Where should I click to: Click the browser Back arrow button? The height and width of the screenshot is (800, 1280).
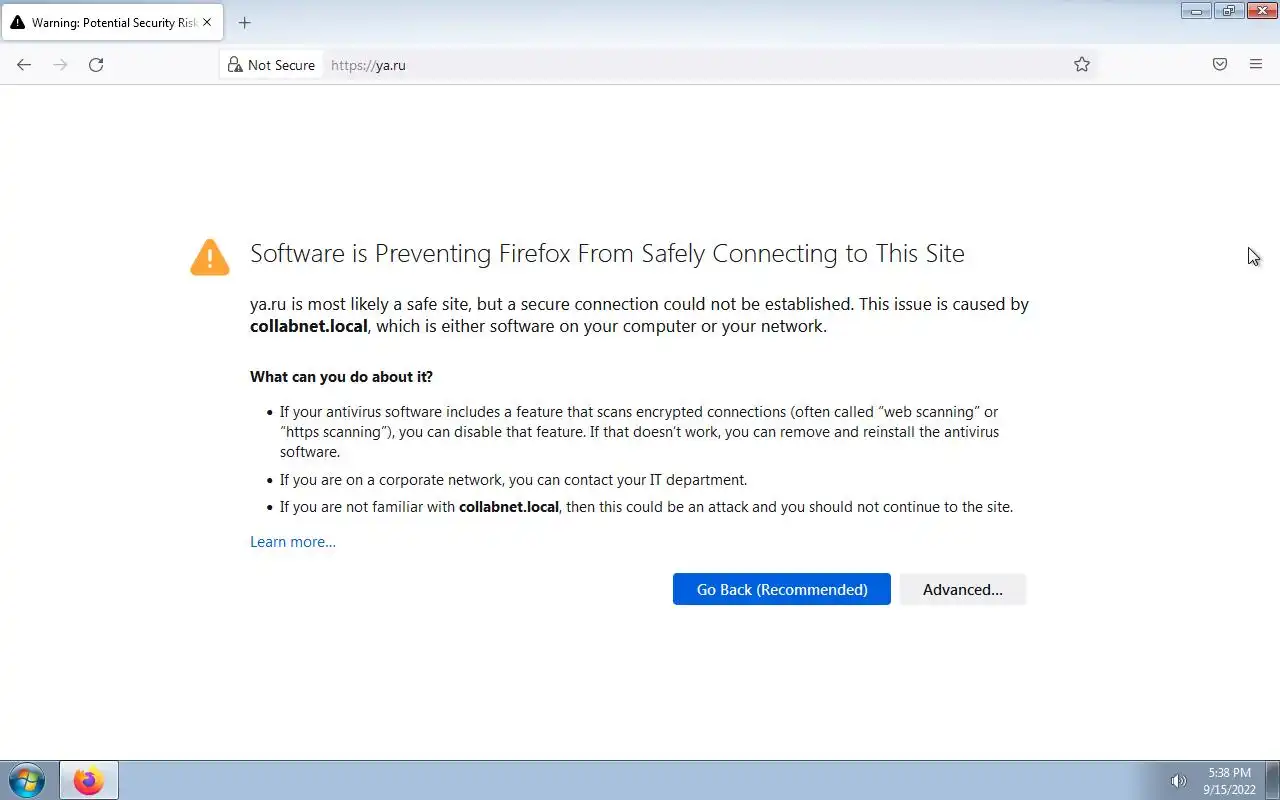[24, 65]
